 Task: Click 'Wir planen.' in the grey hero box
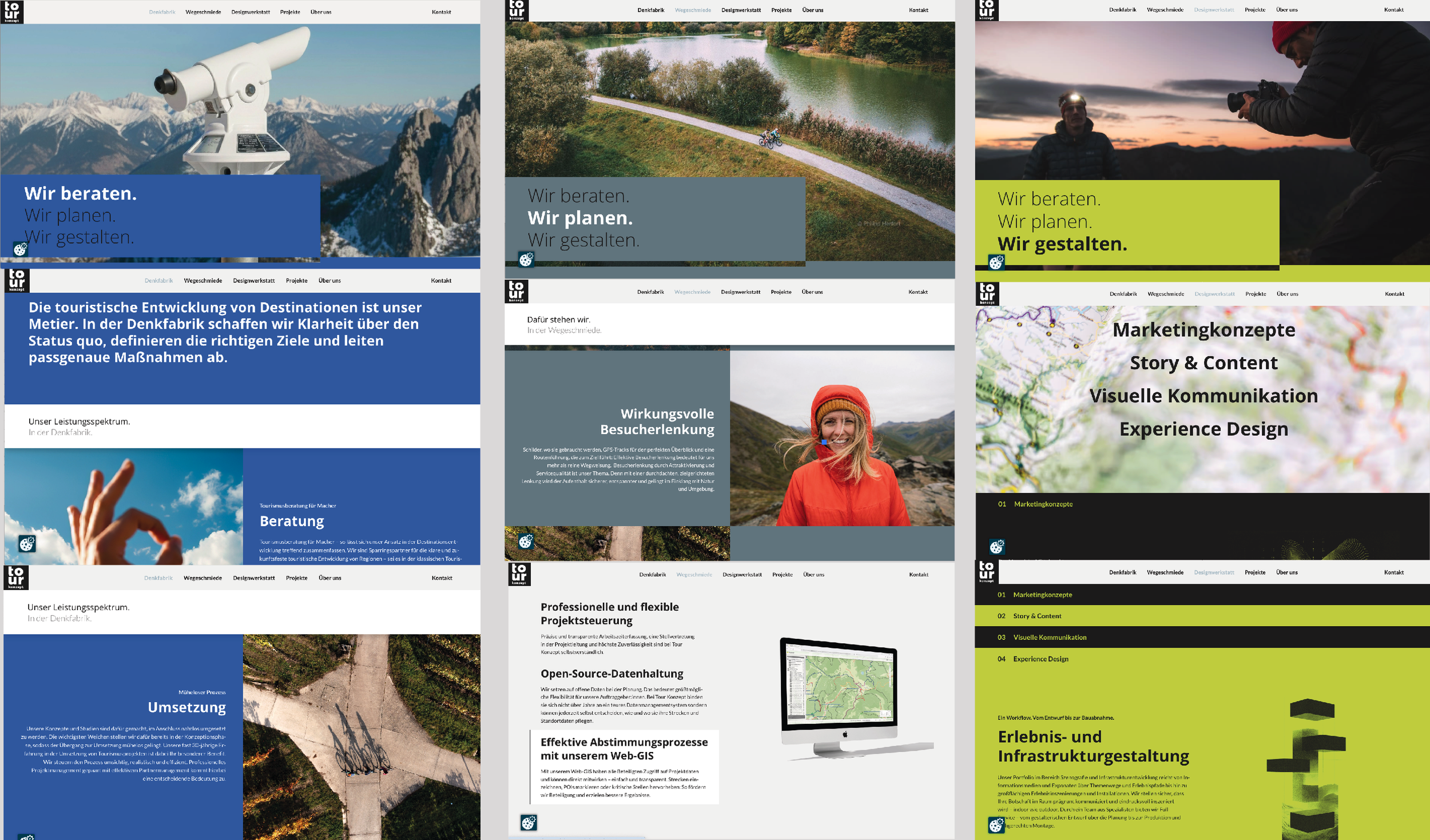point(580,218)
